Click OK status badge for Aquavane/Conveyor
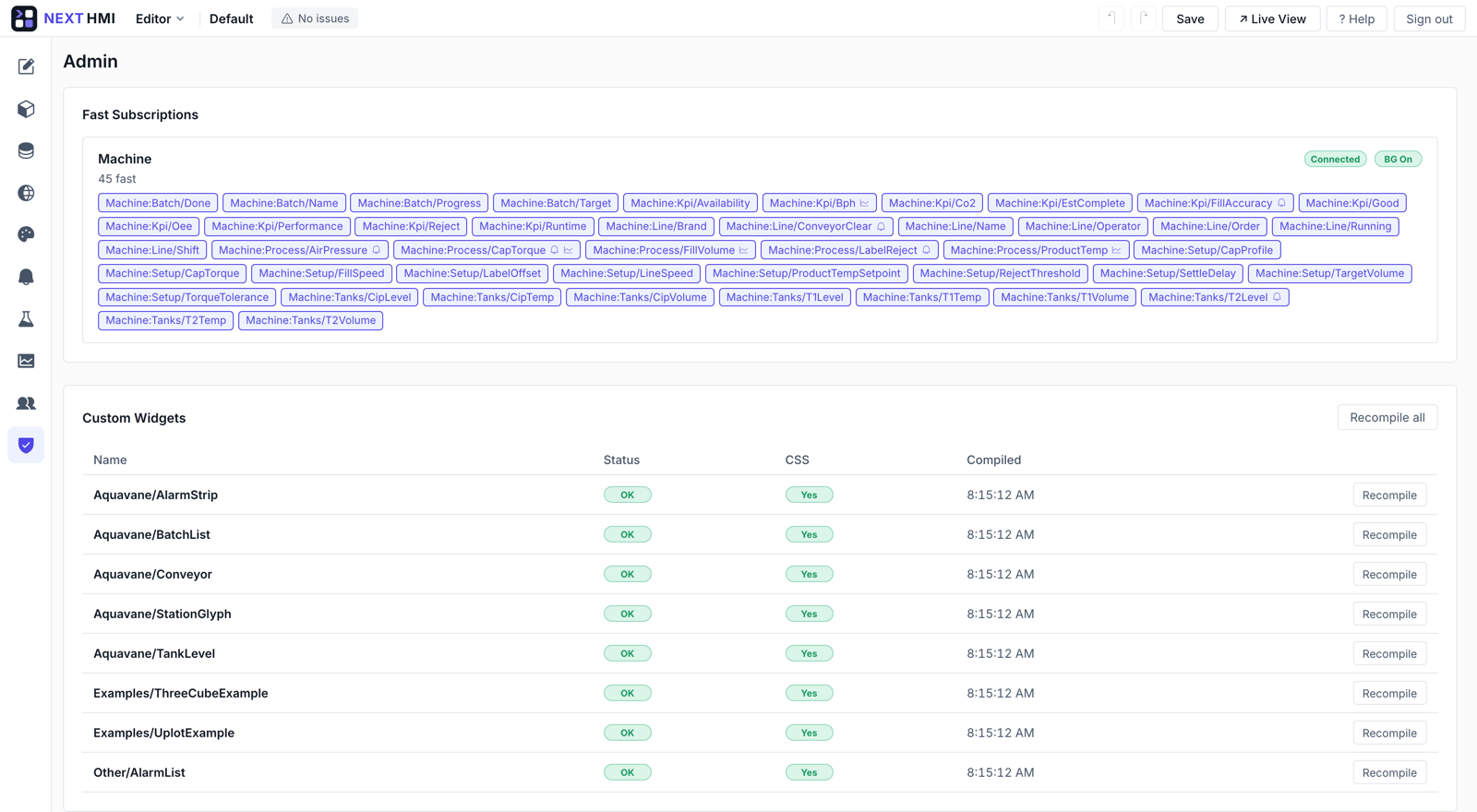The image size is (1477, 812). click(628, 575)
